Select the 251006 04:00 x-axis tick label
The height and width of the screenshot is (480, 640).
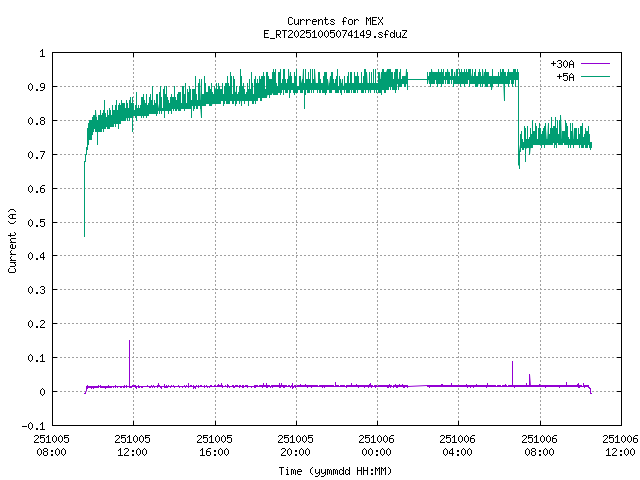click(458, 444)
